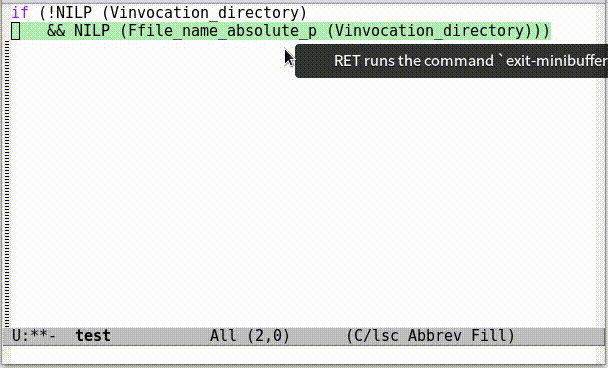Toggle the '**' buffer modified indicator

[x=38, y=335]
